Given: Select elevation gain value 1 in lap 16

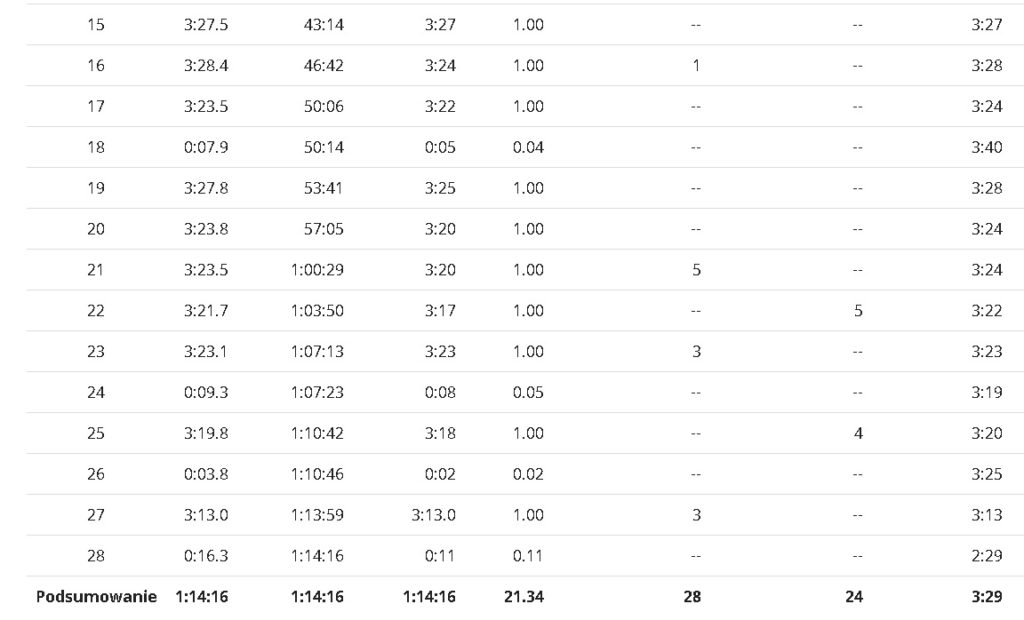Looking at the screenshot, I should click(x=696, y=65).
